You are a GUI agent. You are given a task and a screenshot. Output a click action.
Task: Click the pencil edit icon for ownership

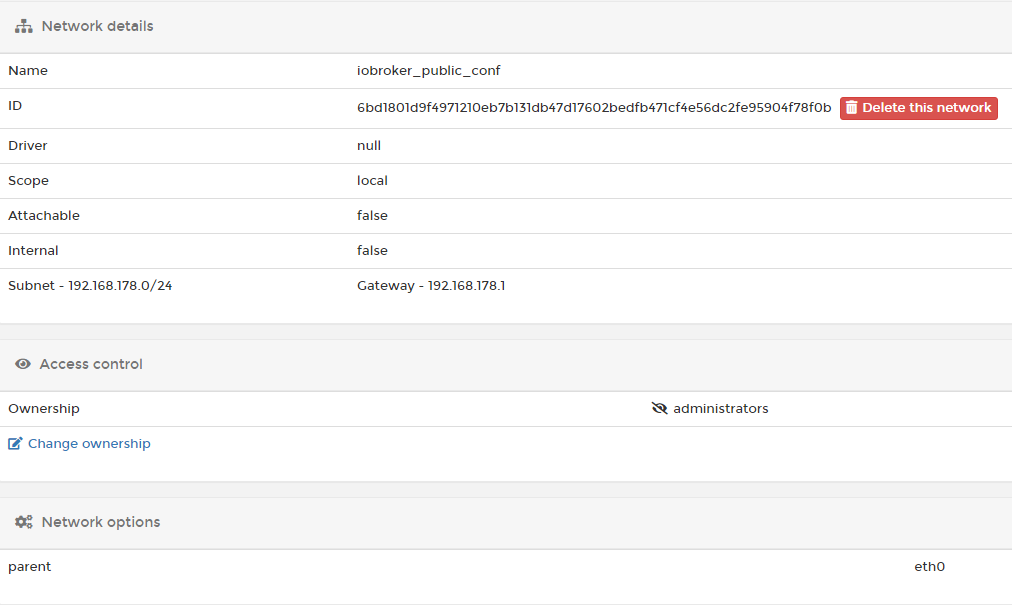(x=15, y=443)
